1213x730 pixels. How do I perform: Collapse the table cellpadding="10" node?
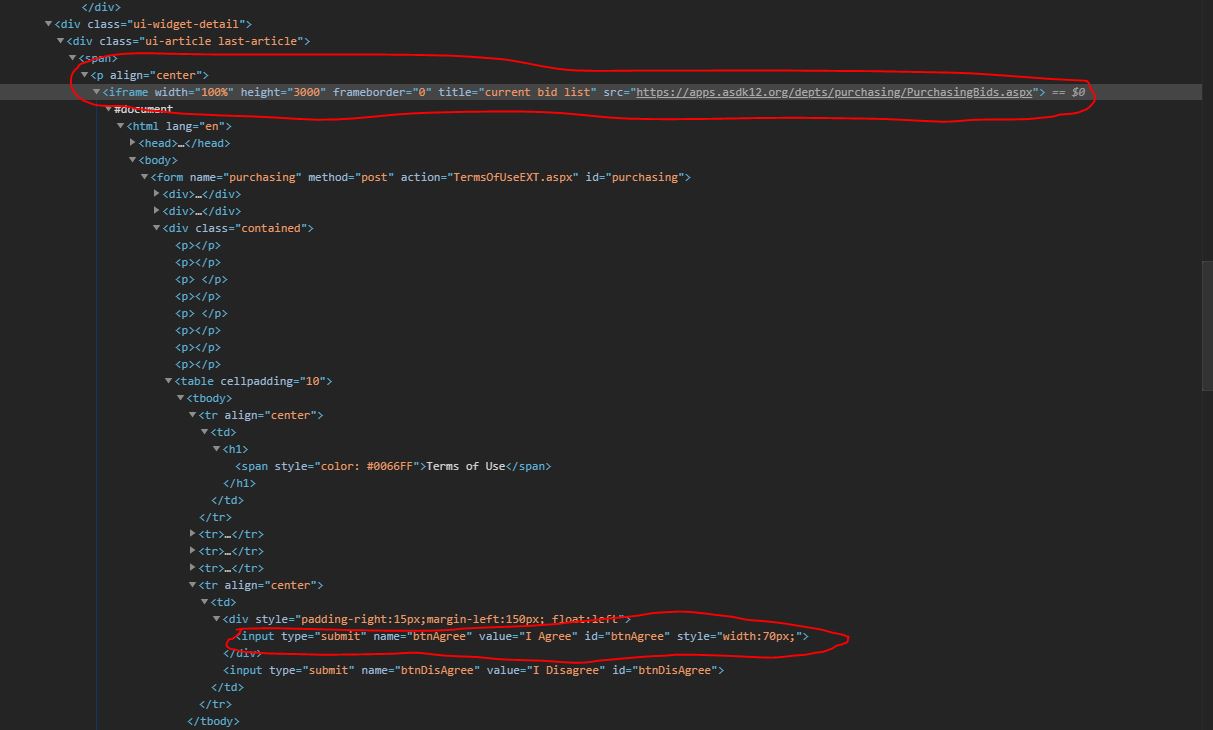coord(169,381)
